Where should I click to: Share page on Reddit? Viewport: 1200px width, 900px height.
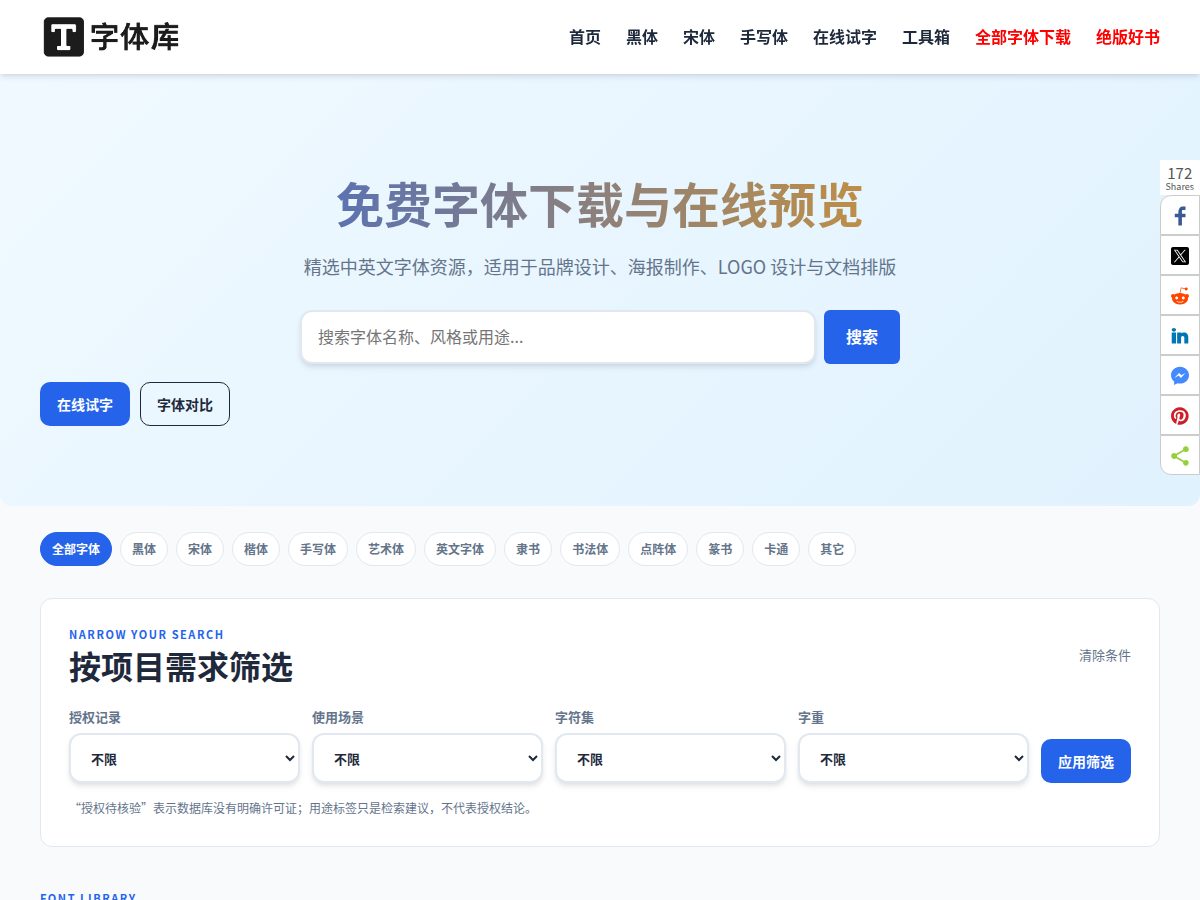click(x=1180, y=296)
